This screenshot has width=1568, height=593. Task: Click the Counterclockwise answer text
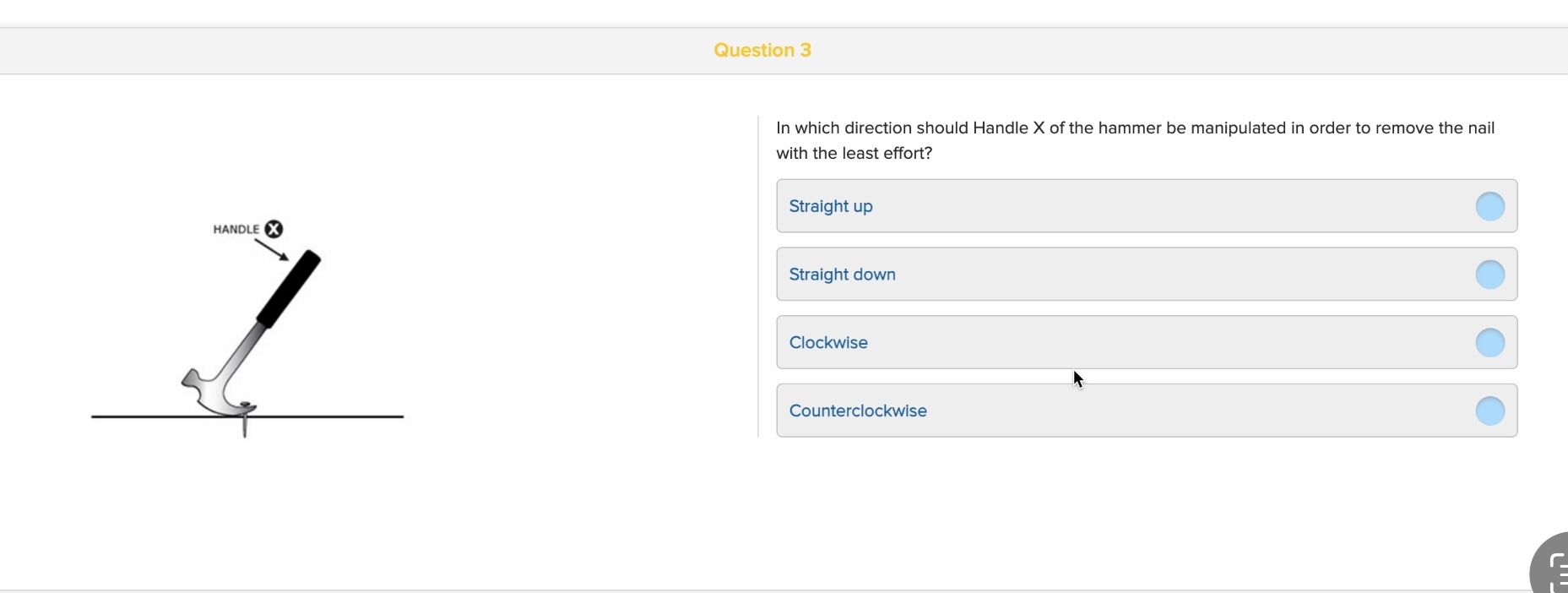pos(858,411)
